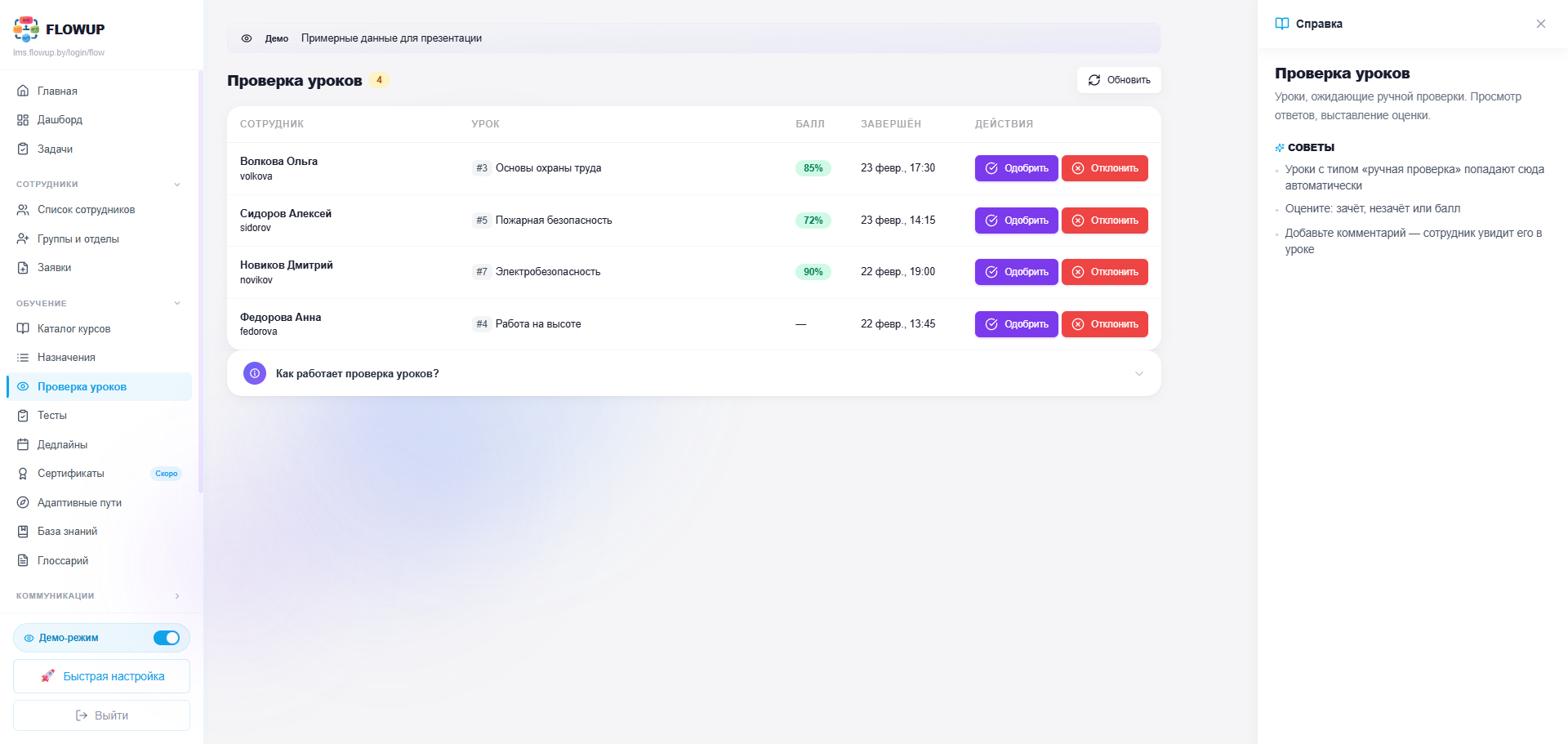Click the sidebar vertical scrollbar
The width and height of the screenshot is (1568, 744).
tap(201, 282)
